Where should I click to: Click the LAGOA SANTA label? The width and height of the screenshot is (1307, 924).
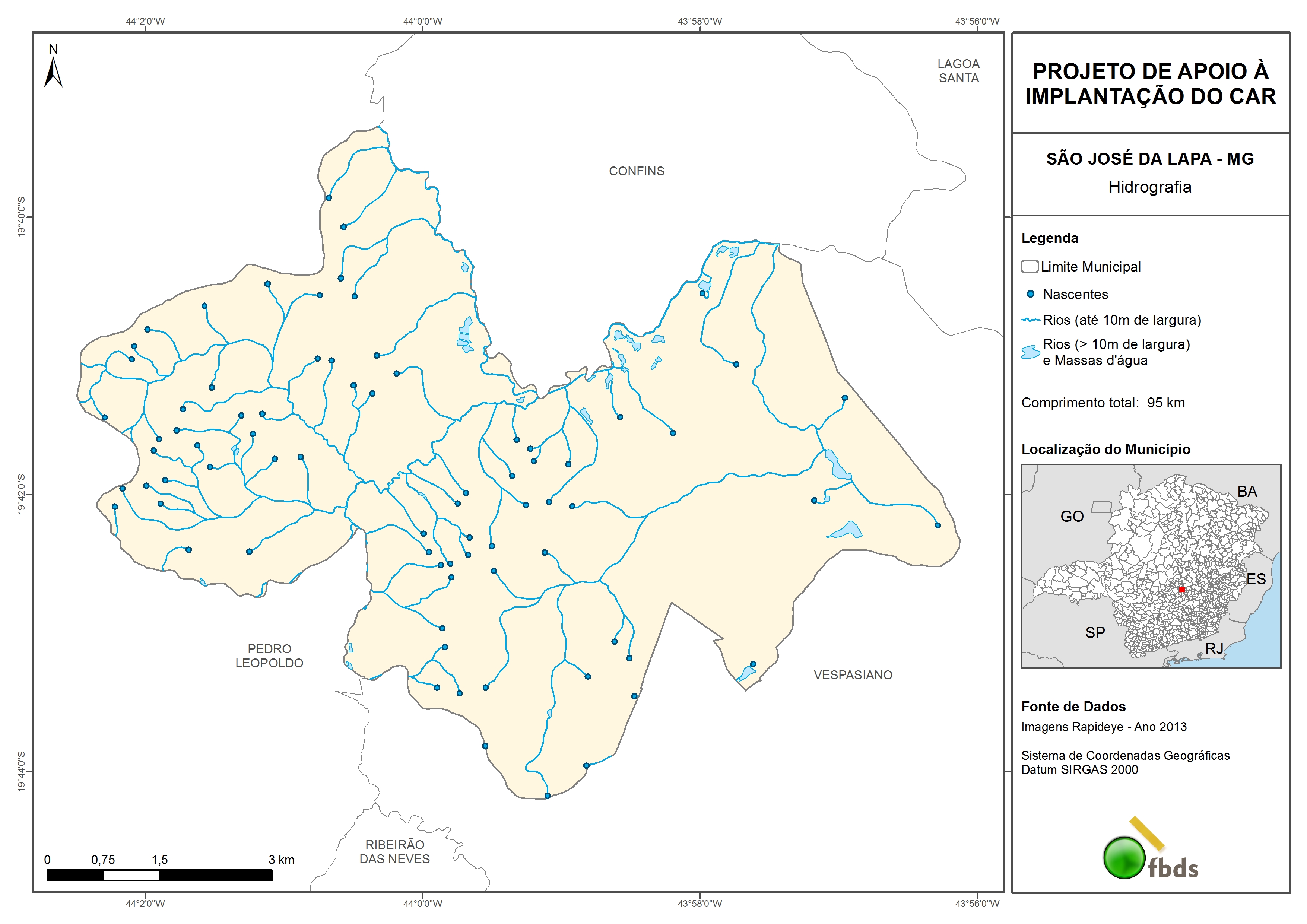click(959, 71)
